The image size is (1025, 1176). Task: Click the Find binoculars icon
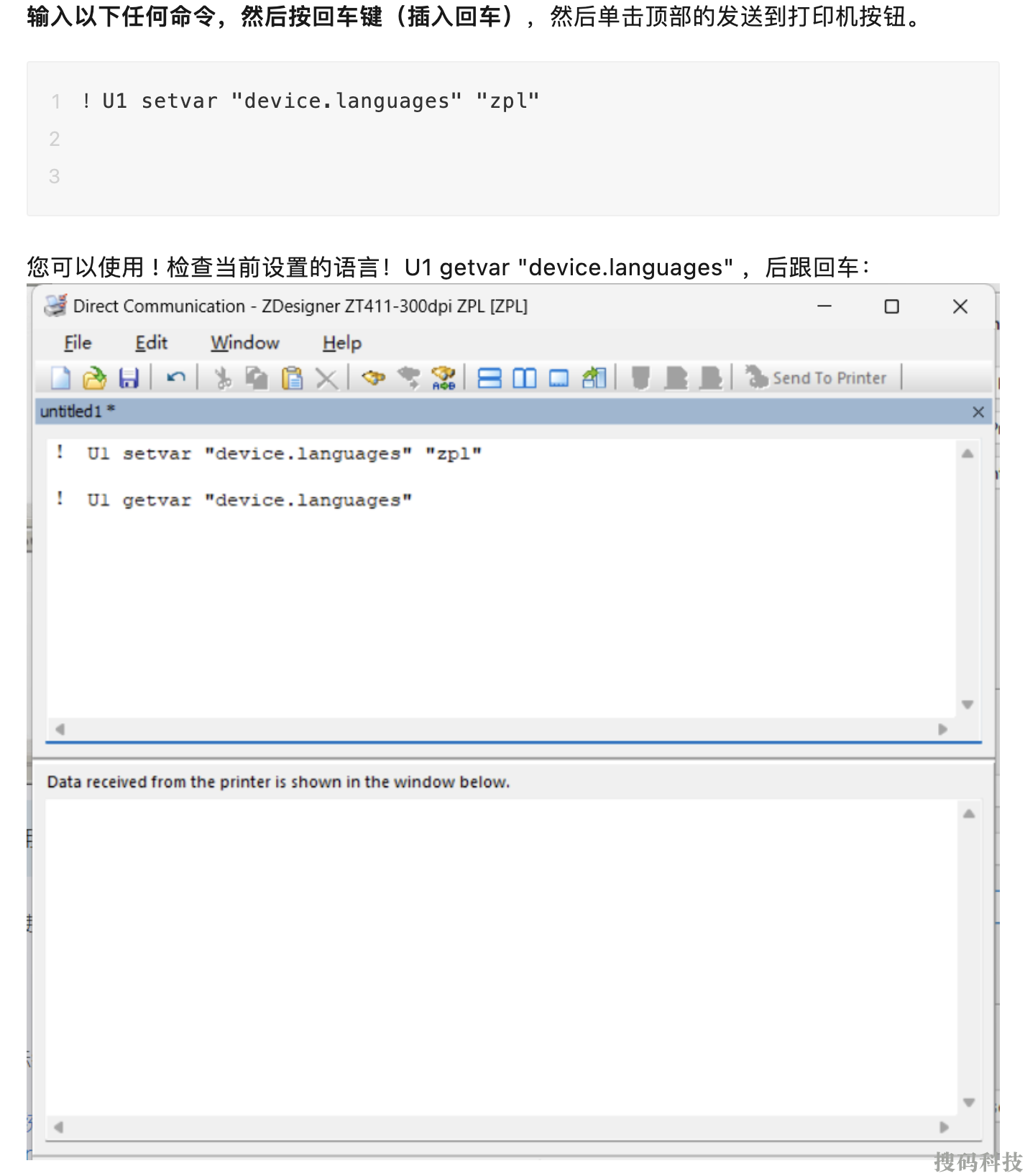(x=373, y=377)
